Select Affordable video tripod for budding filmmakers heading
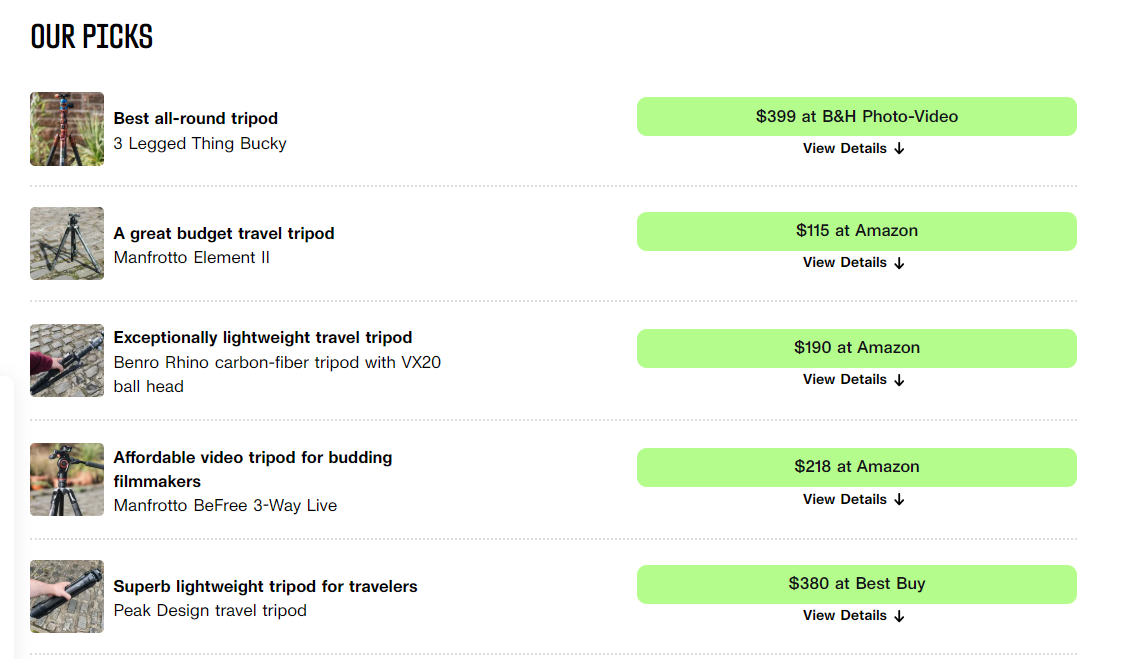Image resolution: width=1131 pixels, height=659 pixels. (252, 469)
